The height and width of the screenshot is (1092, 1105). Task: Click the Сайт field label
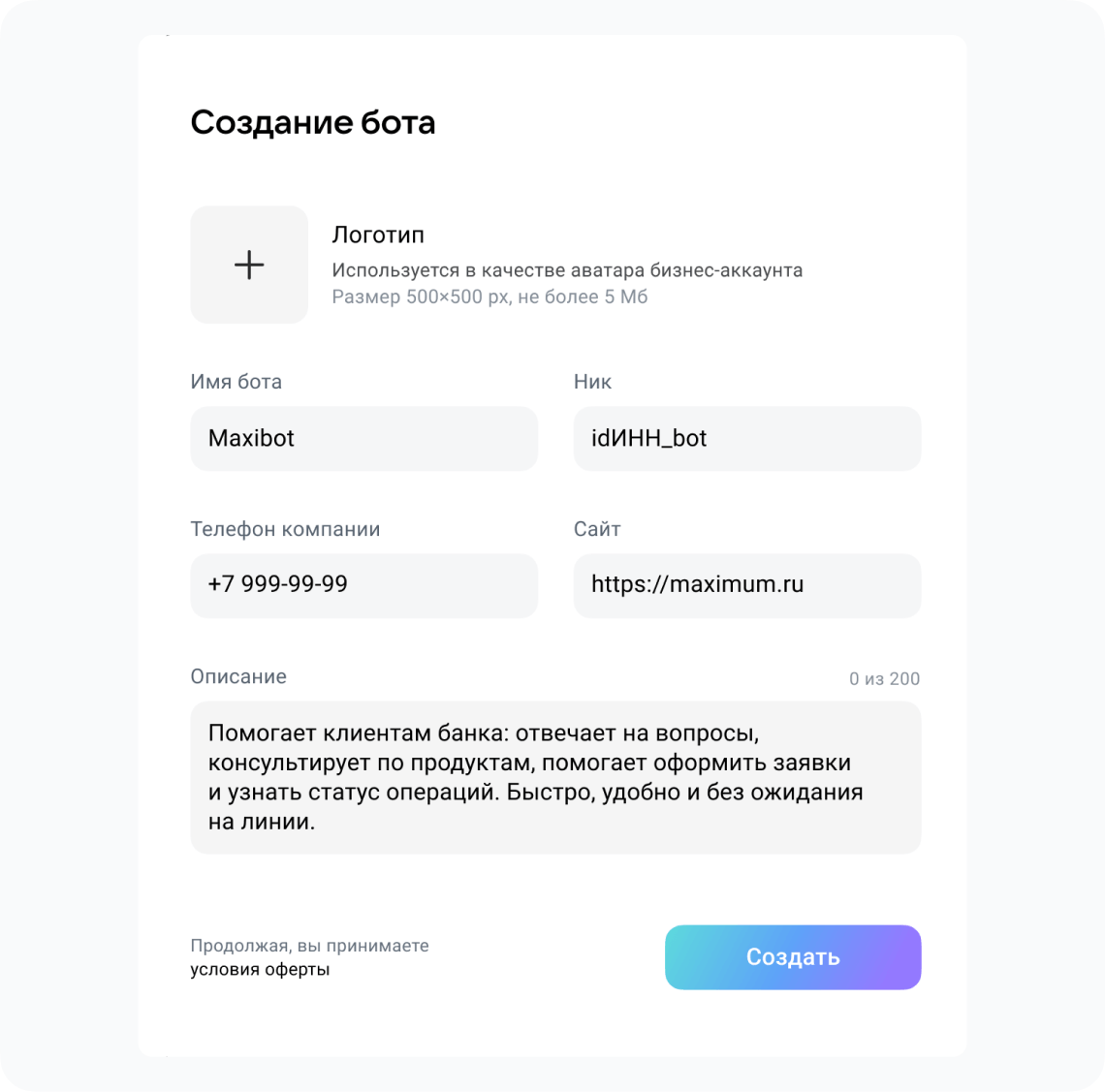(x=594, y=529)
